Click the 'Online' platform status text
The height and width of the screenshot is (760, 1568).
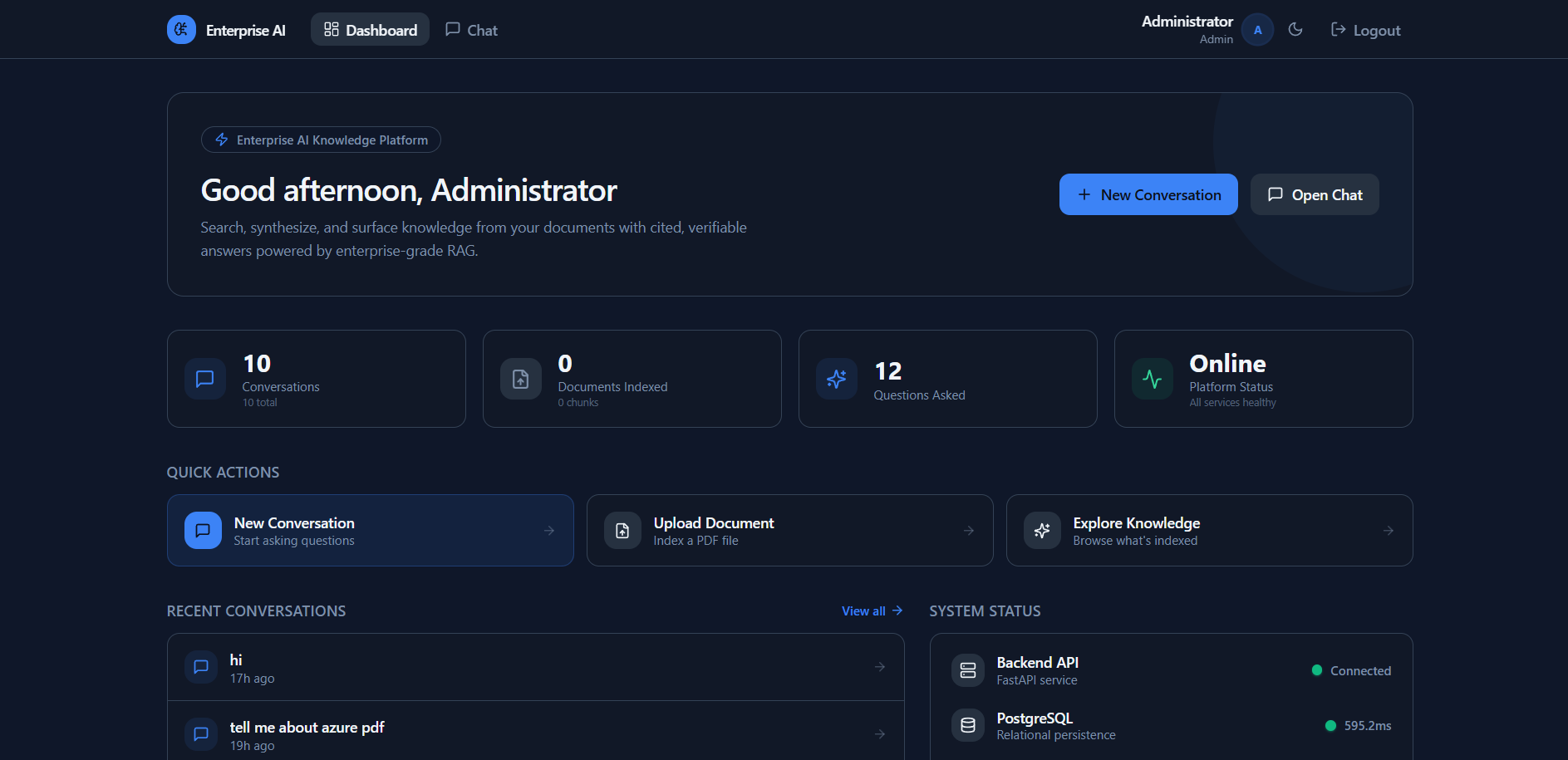(x=1227, y=364)
